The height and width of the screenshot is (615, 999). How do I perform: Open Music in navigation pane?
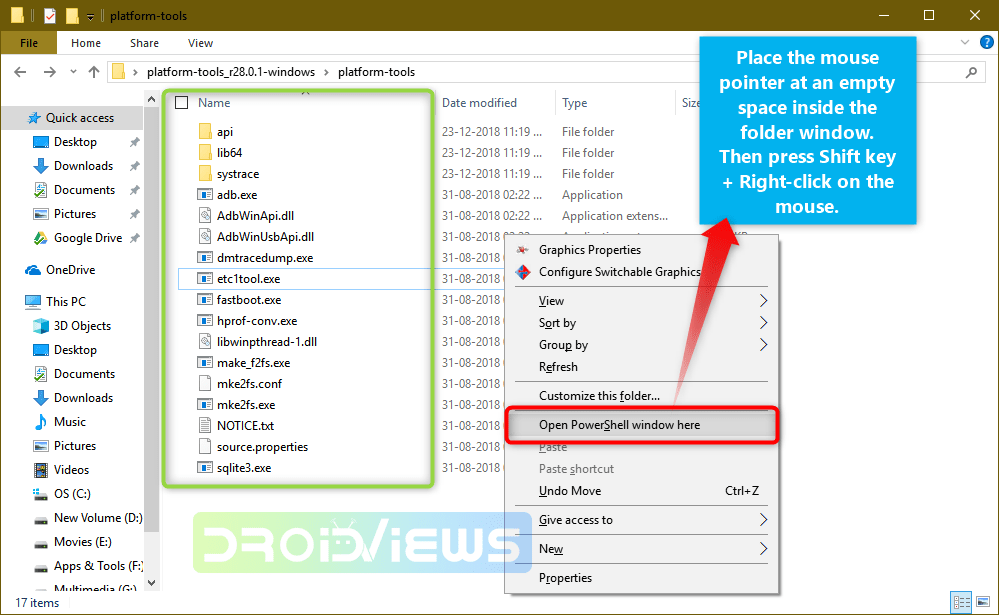click(x=69, y=422)
